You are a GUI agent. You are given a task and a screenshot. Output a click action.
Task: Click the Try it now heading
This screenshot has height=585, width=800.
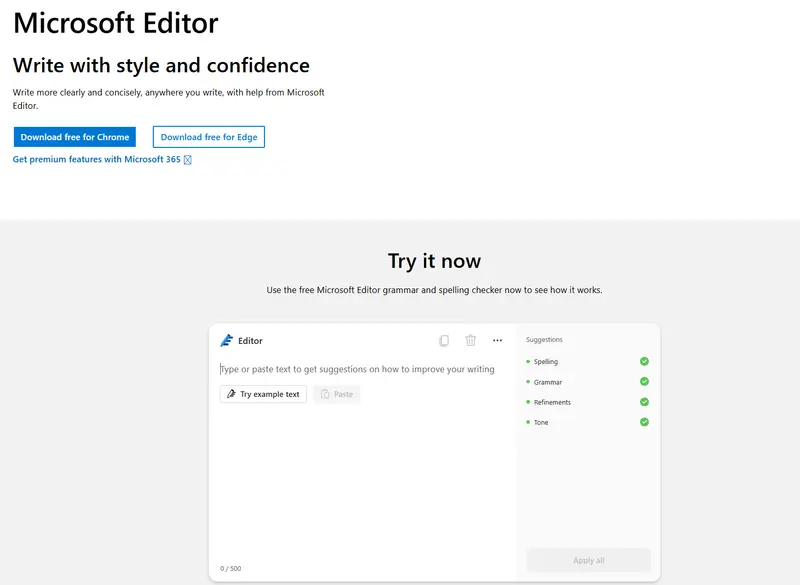click(434, 261)
